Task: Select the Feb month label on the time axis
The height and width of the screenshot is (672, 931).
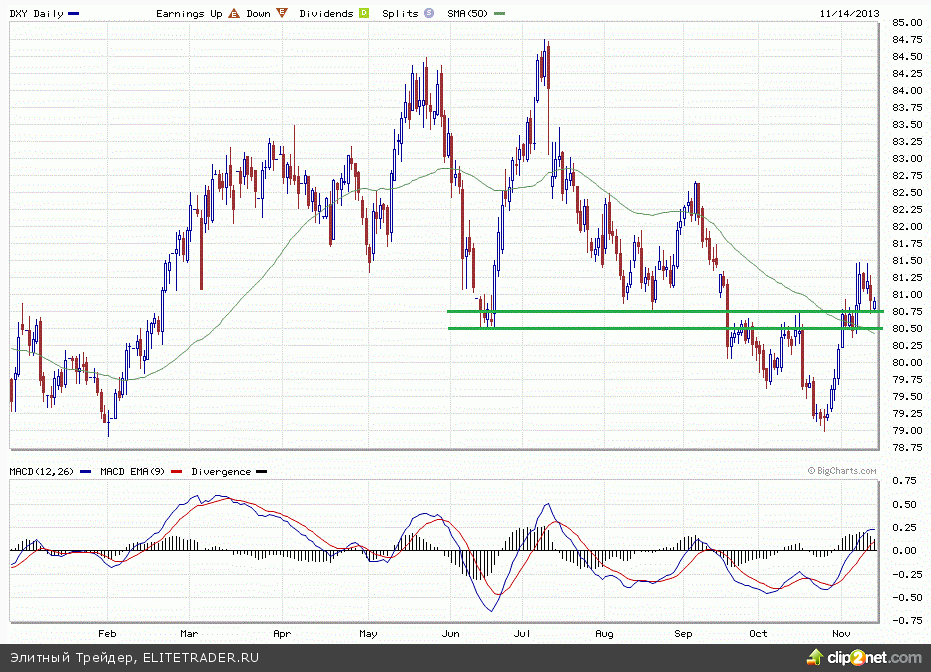Action: tap(107, 633)
